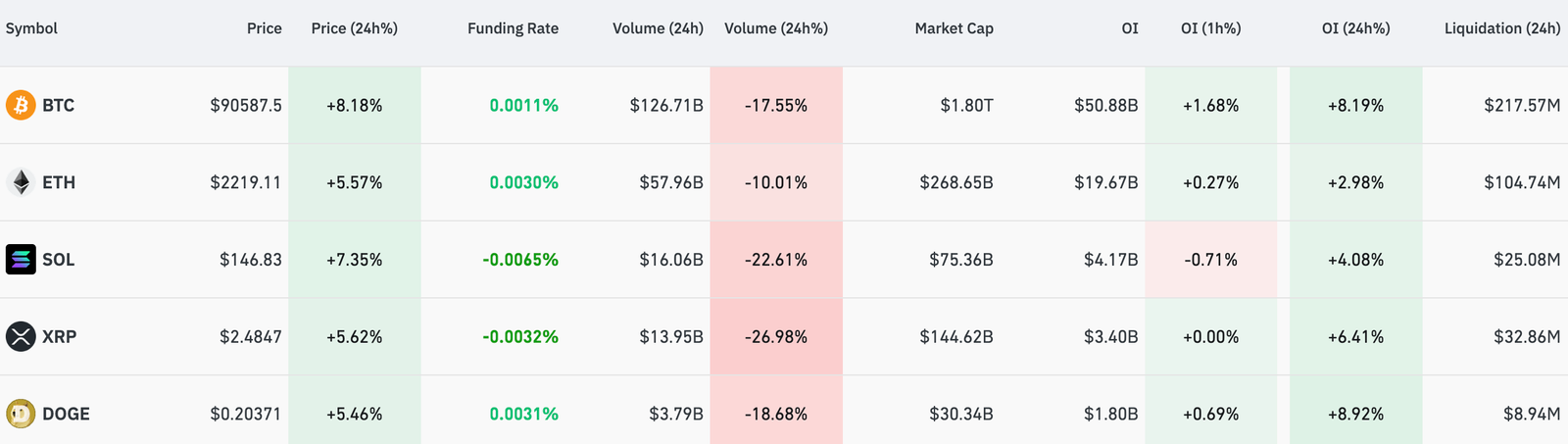The height and width of the screenshot is (444, 1568).
Task: Sort by Market Cap header
Action: tap(954, 28)
